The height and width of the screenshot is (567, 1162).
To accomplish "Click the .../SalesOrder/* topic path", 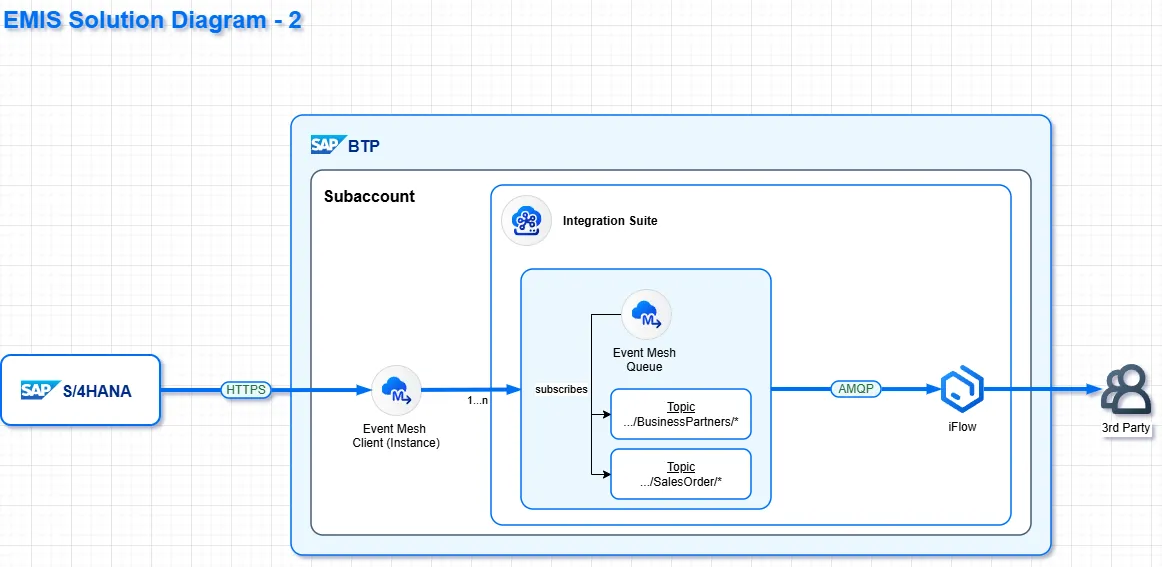I will click(x=681, y=482).
